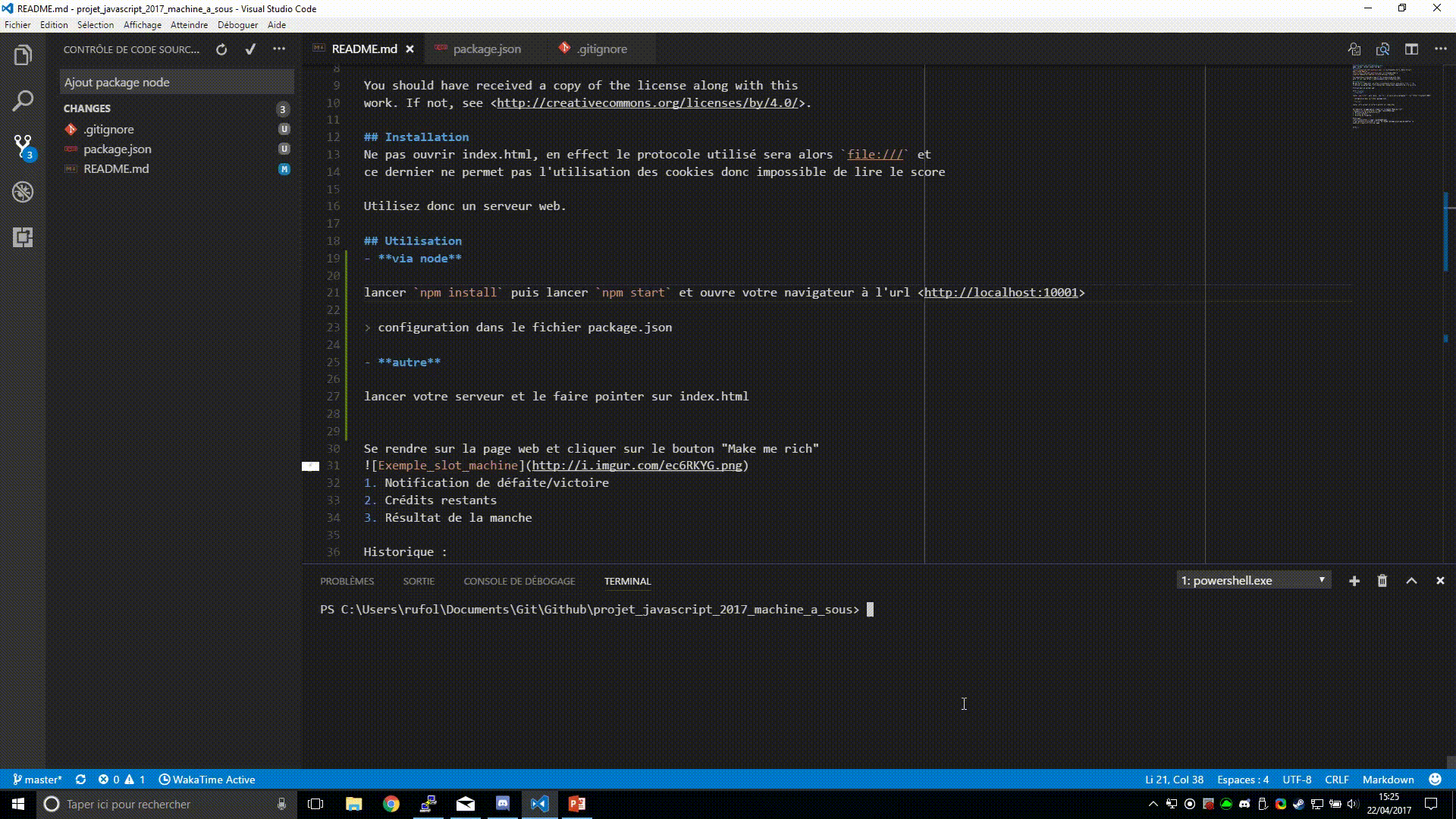The width and height of the screenshot is (1456, 819).
Task: Commit changes using the checkmark icon
Action: click(x=250, y=49)
